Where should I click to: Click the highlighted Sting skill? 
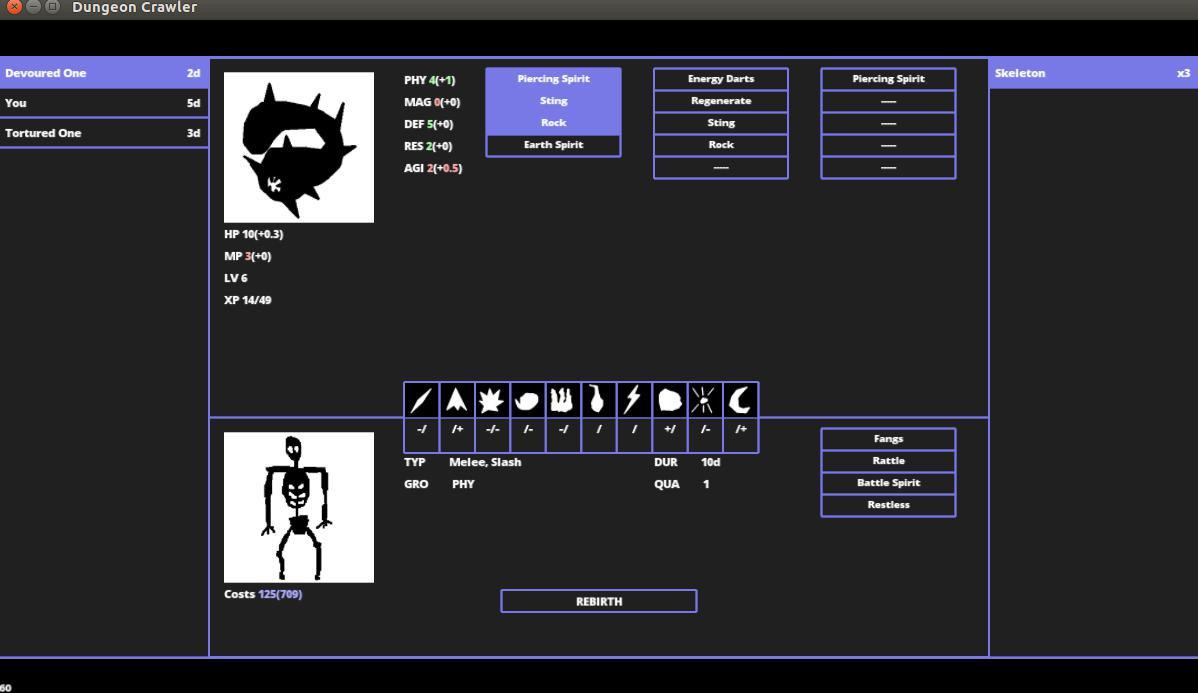click(x=553, y=101)
